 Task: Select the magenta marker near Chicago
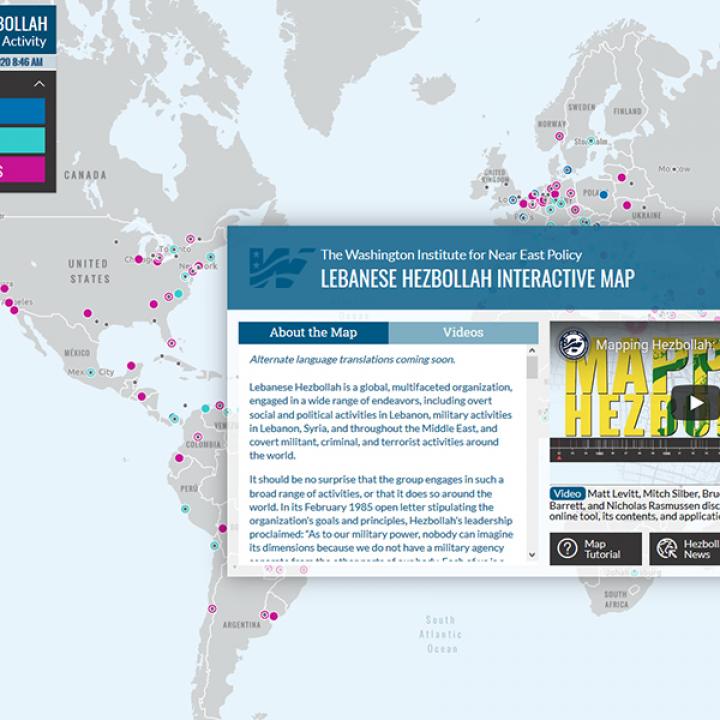139,260
